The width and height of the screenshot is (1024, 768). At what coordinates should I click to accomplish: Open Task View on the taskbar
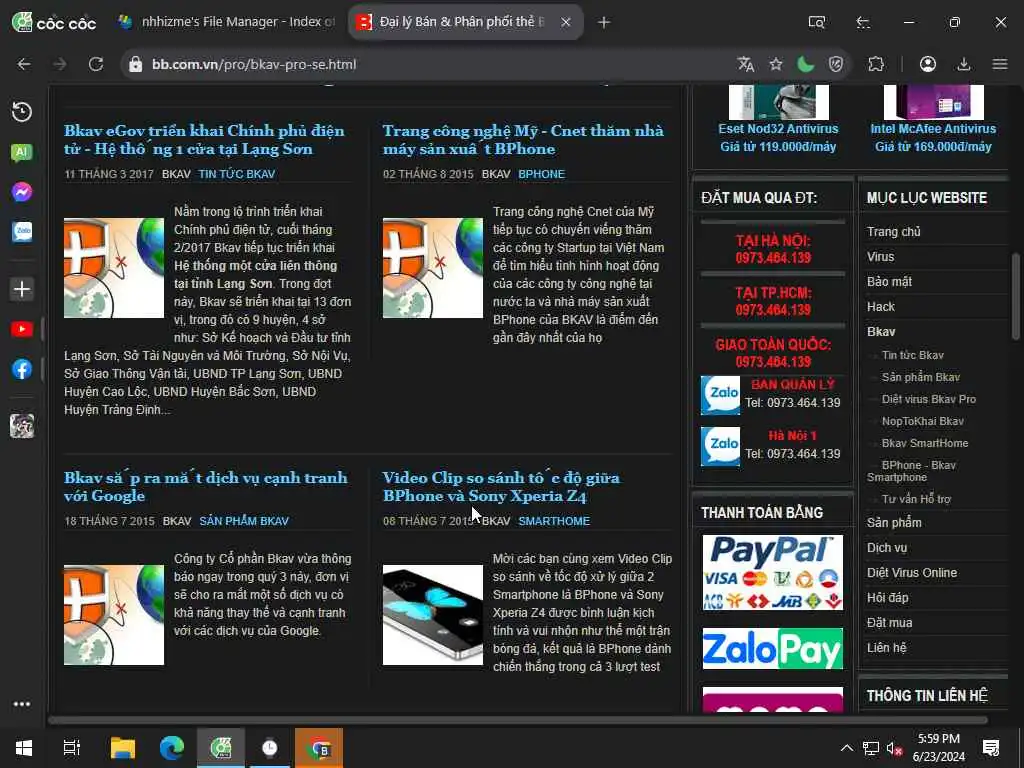coord(71,748)
